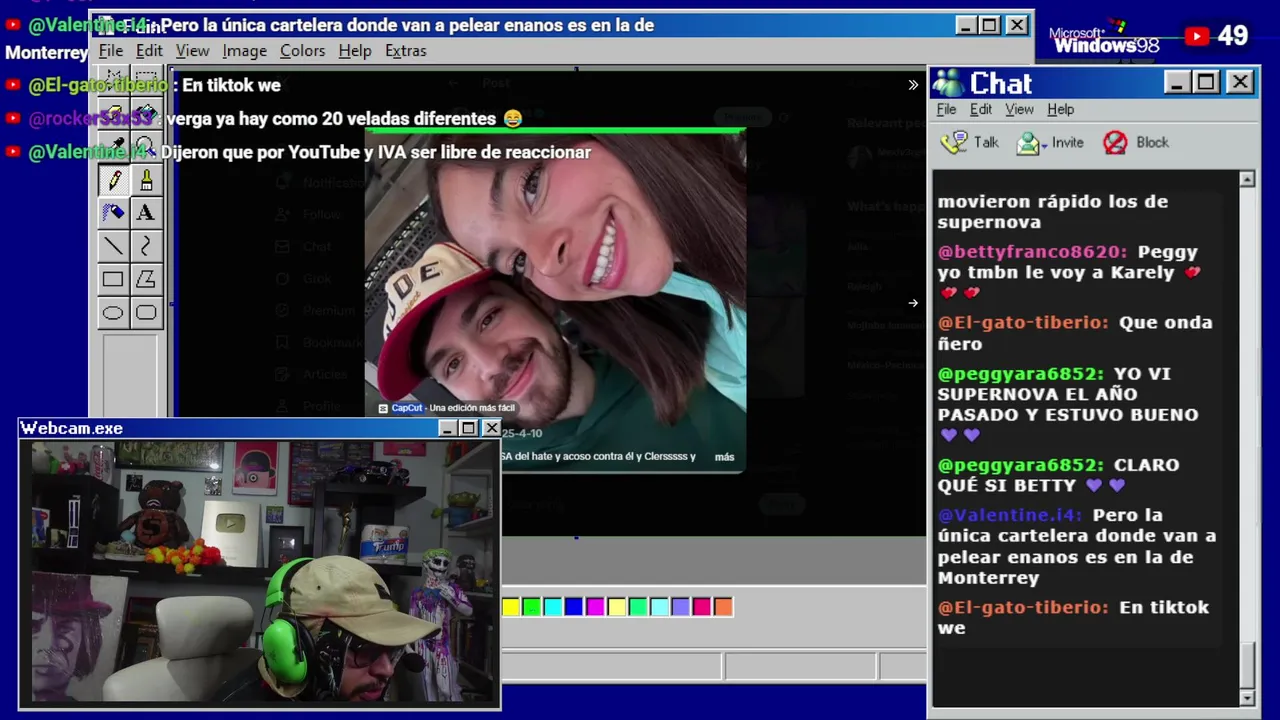Select the Airbrush spray tool
Image resolution: width=1280 pixels, height=720 pixels.
[113, 212]
